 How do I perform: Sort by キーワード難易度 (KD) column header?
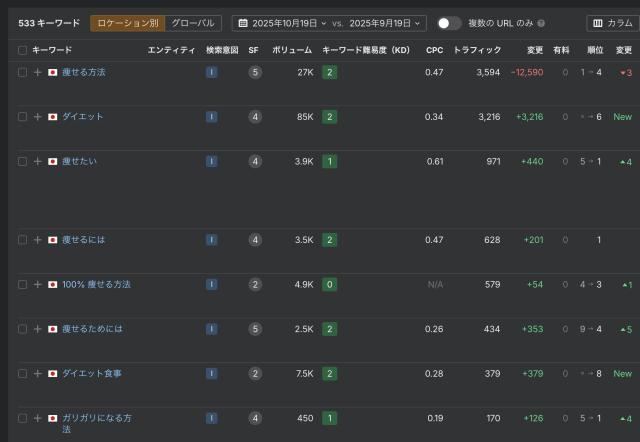pos(366,50)
